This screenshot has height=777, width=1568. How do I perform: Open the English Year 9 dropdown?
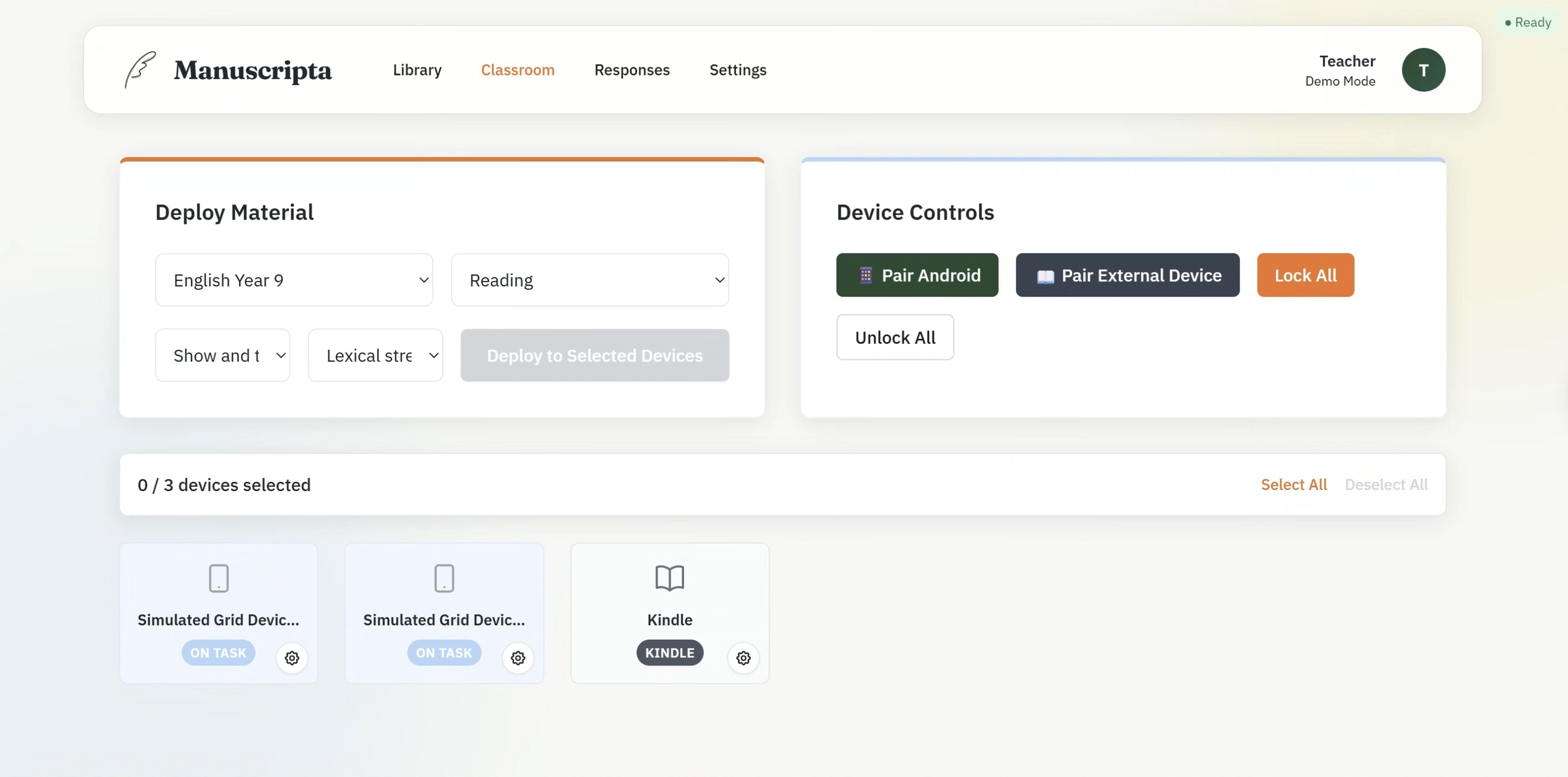pos(294,280)
